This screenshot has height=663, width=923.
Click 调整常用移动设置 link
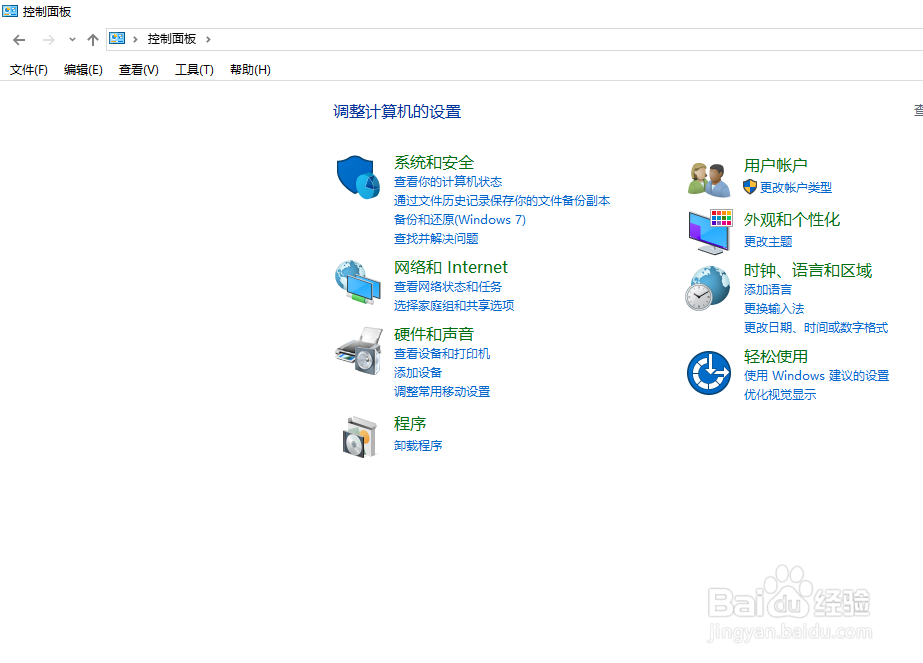click(x=442, y=392)
